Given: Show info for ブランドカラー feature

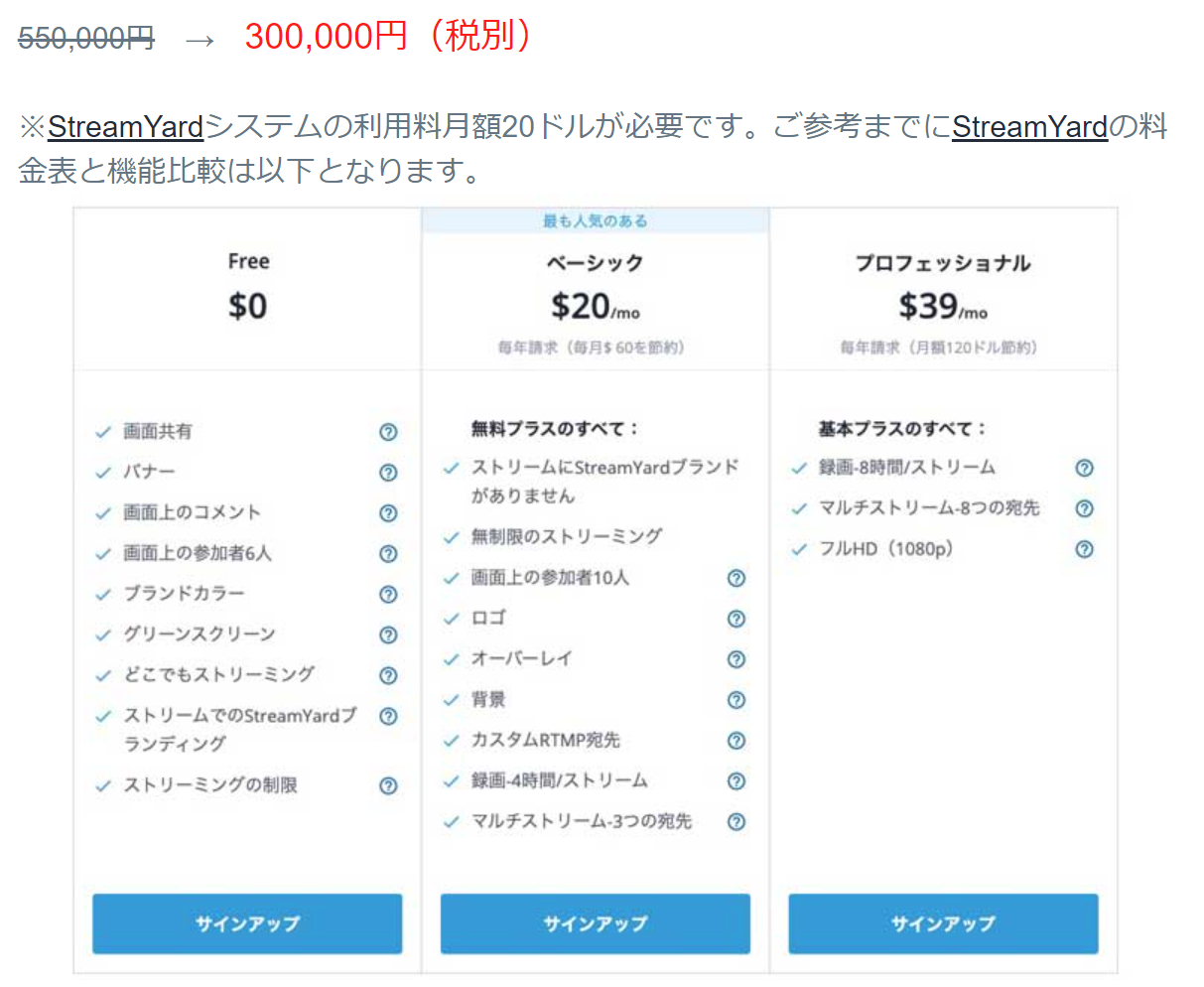Looking at the screenshot, I should pyautogui.click(x=388, y=594).
